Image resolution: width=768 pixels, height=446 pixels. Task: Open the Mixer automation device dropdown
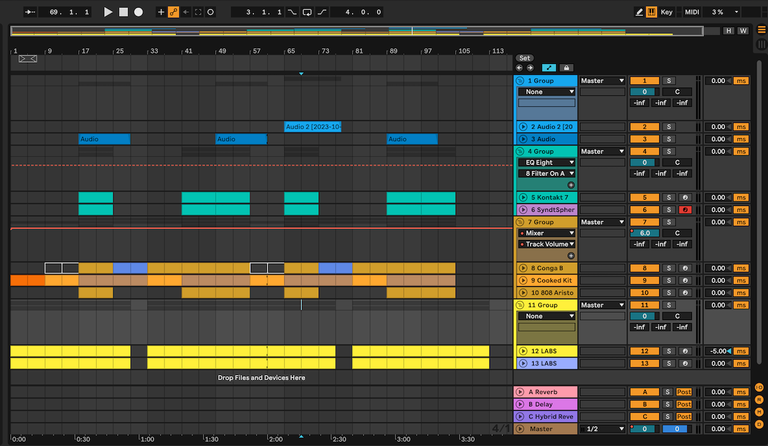coord(547,233)
